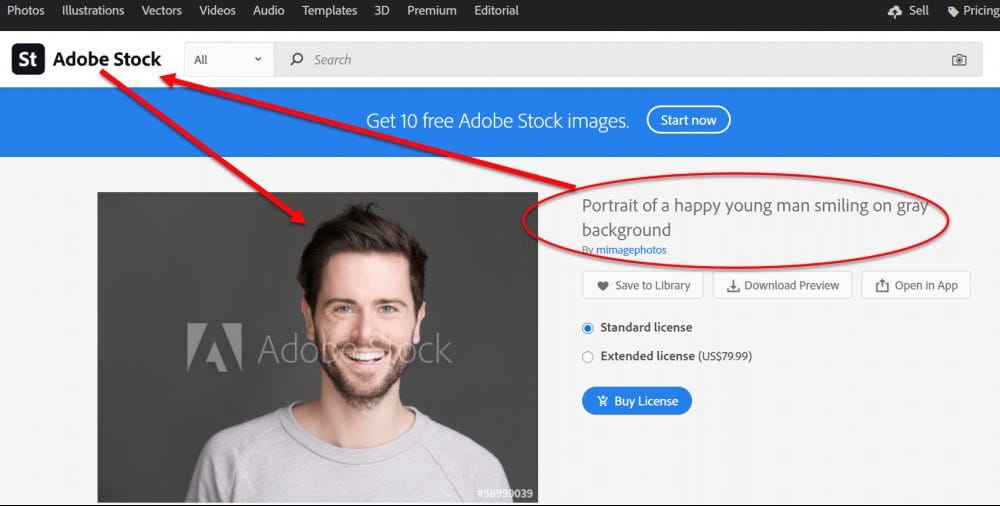Select the Standard license radio button
Viewport: 1000px width, 506px height.
588,328
